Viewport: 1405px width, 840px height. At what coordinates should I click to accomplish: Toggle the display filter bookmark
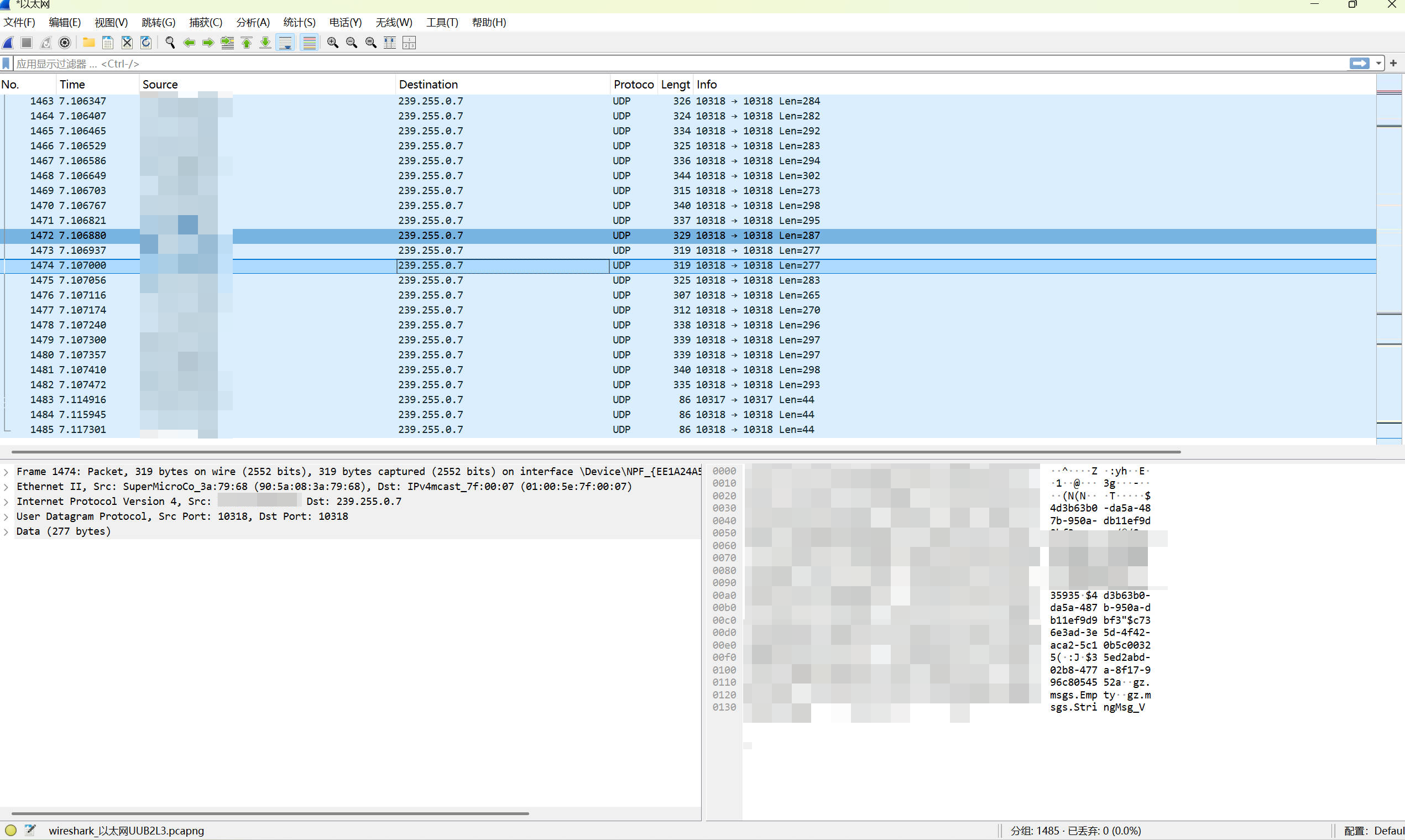(6, 64)
